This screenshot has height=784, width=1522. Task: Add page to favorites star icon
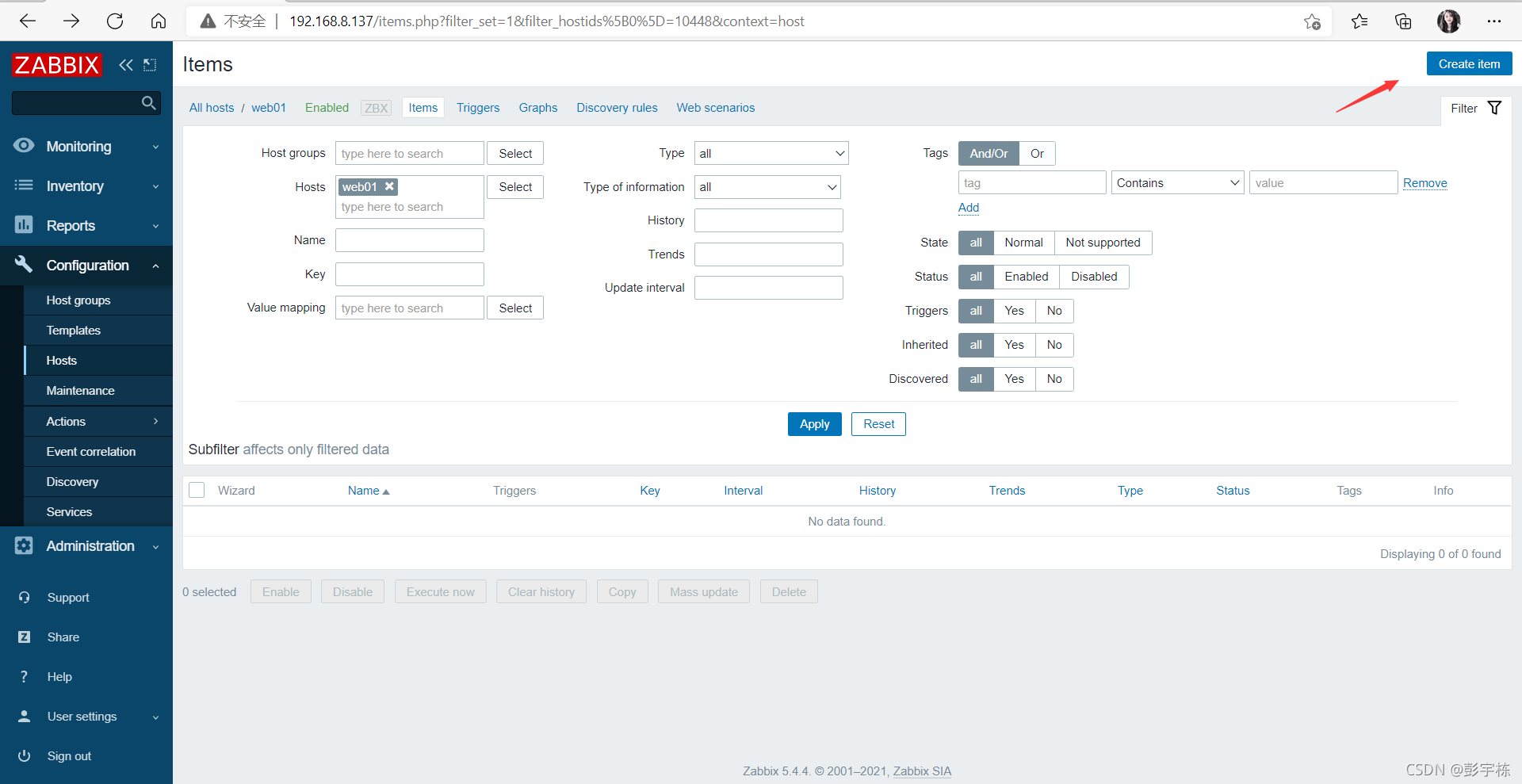pyautogui.click(x=1312, y=21)
